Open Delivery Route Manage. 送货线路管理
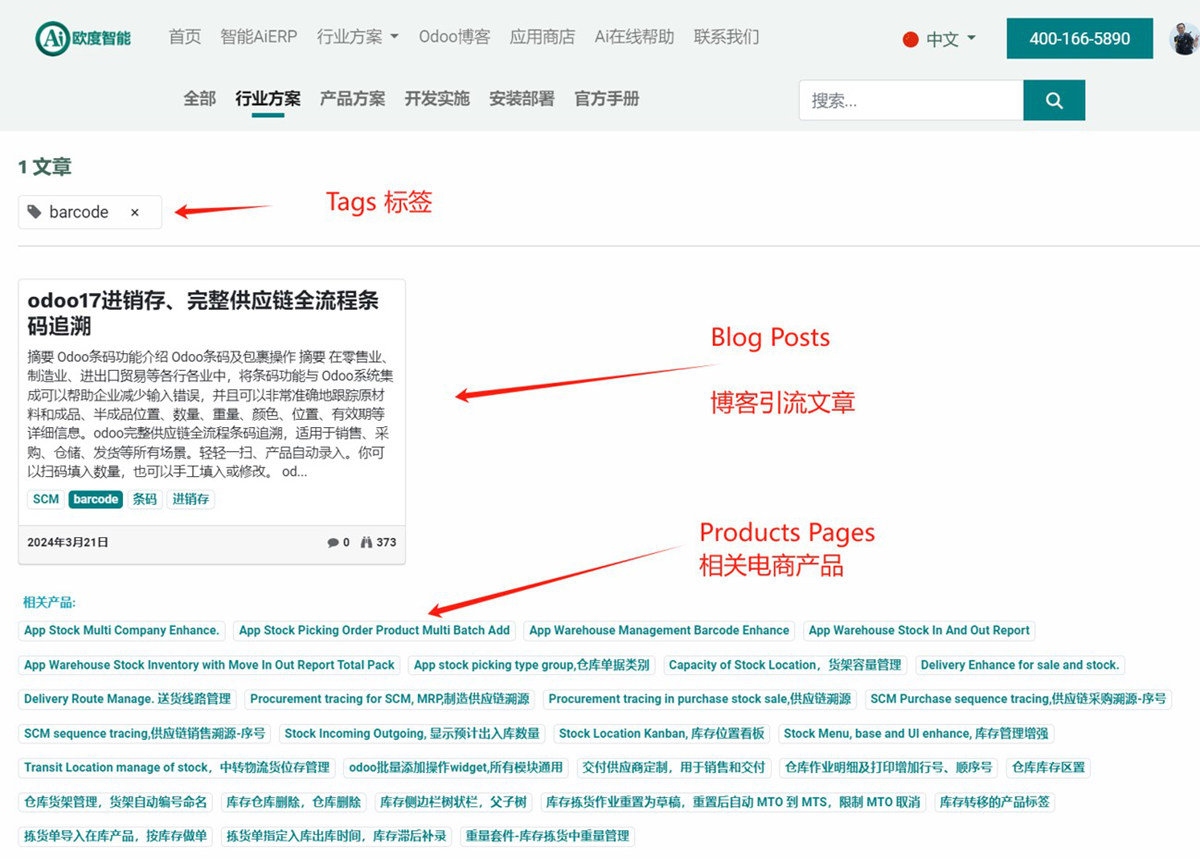The image size is (1200, 859). click(x=127, y=698)
